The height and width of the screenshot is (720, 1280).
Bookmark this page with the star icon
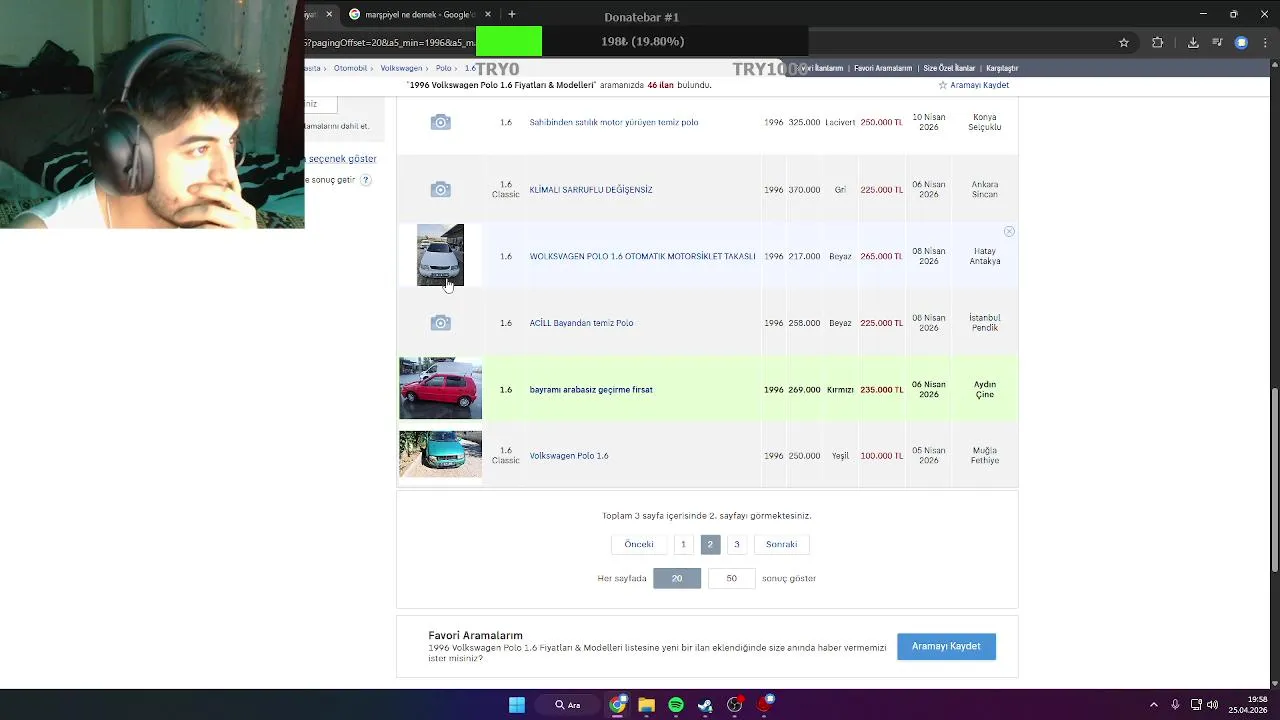click(x=1124, y=42)
